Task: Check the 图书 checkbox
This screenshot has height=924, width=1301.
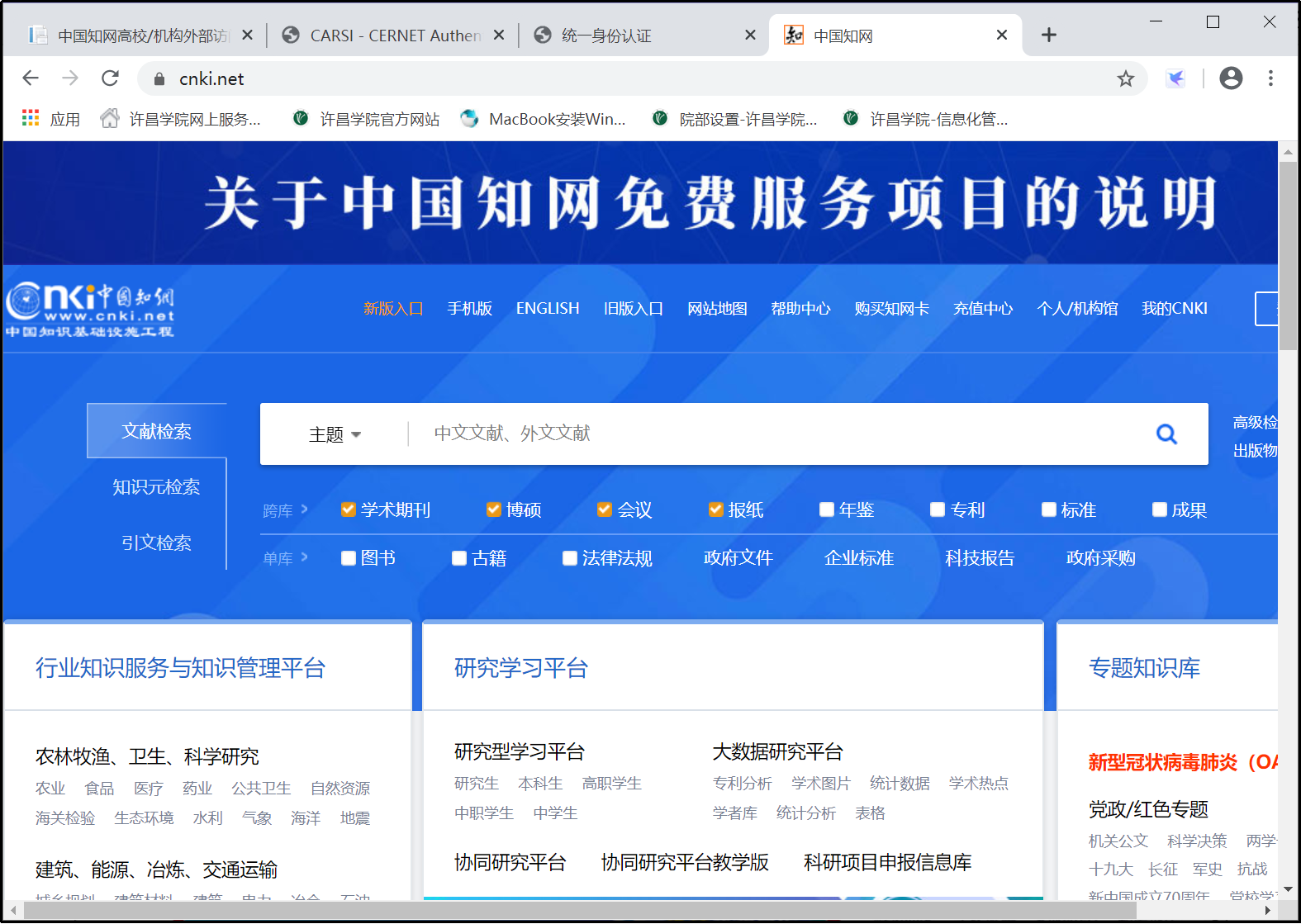Action: (x=349, y=558)
